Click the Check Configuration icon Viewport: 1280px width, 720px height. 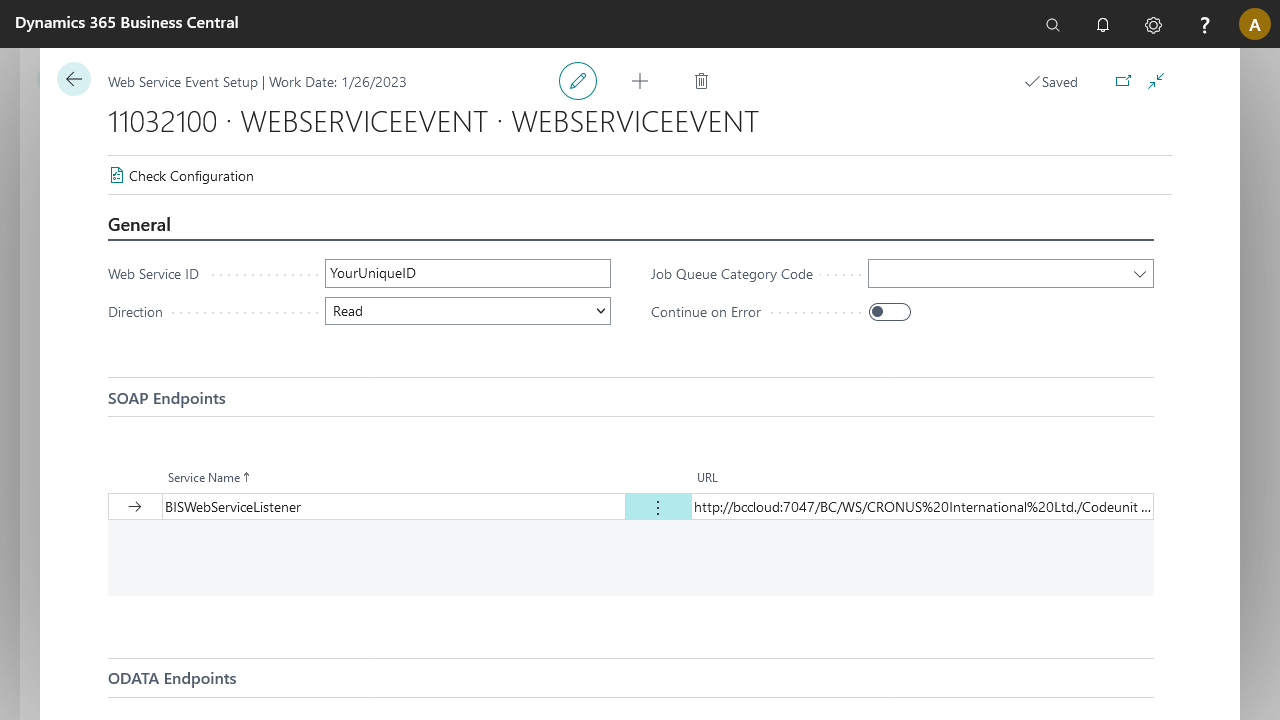coord(117,175)
